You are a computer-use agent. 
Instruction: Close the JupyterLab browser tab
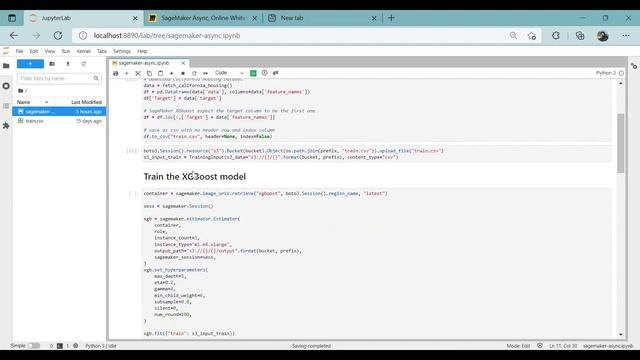[x=135, y=18]
